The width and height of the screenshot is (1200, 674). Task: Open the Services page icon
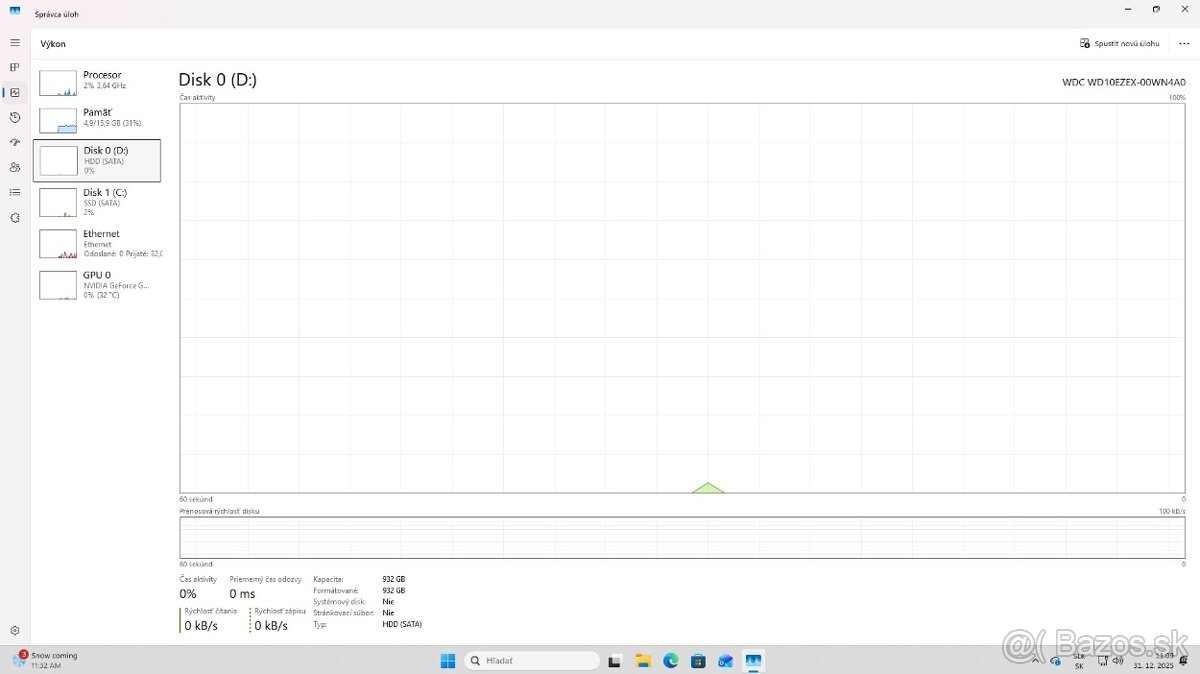coord(15,217)
